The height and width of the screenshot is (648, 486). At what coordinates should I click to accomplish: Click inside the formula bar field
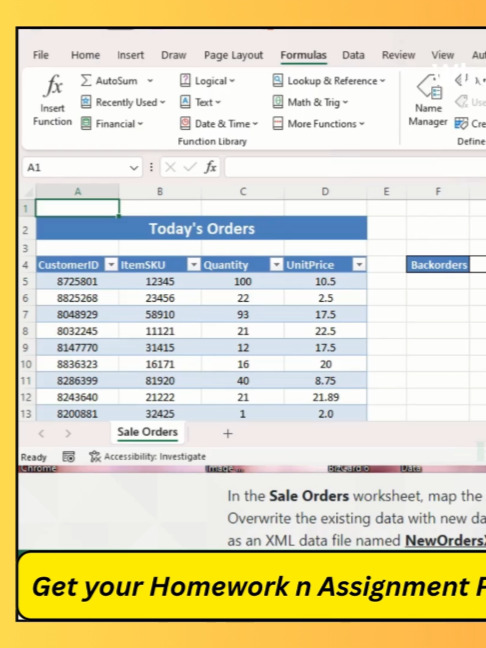[x=355, y=167]
